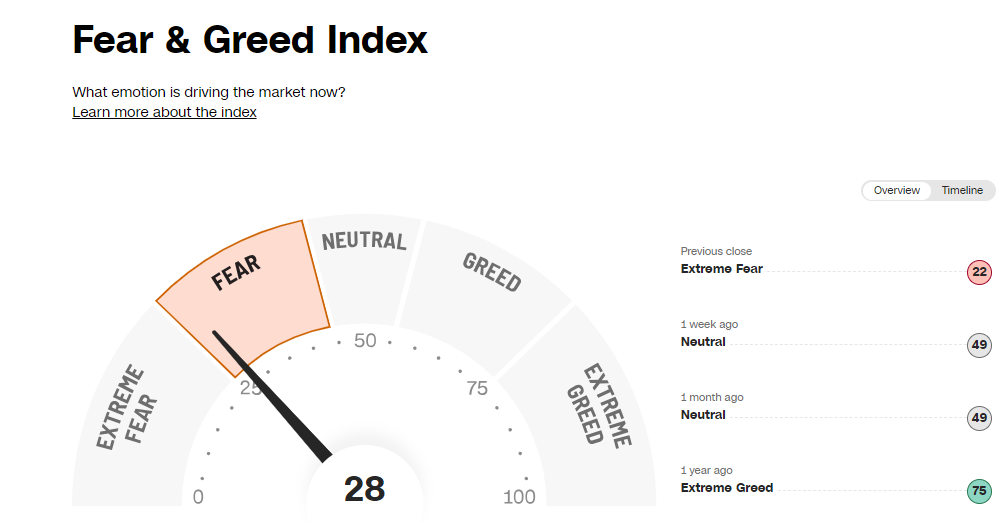Select the Overview toggle option
Image resolution: width=1005 pixels, height=530 pixels.
tap(896, 190)
